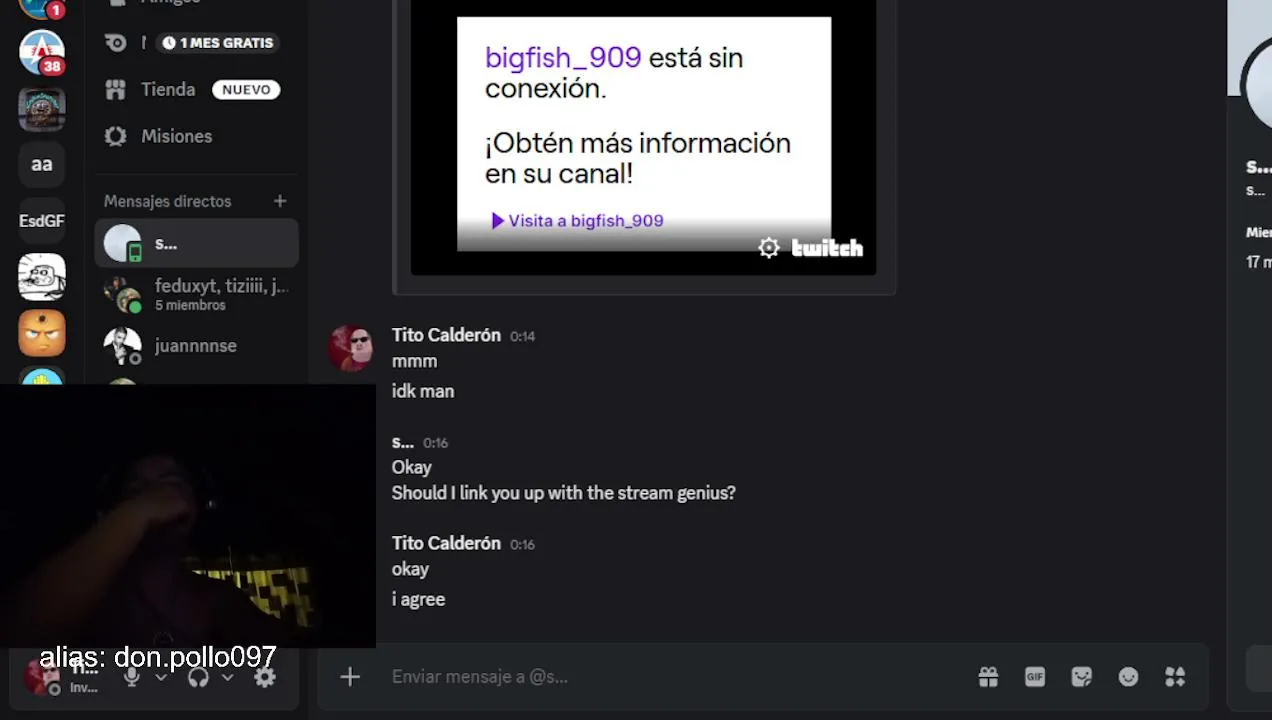Open the direct message with juannnnse

click(196, 346)
